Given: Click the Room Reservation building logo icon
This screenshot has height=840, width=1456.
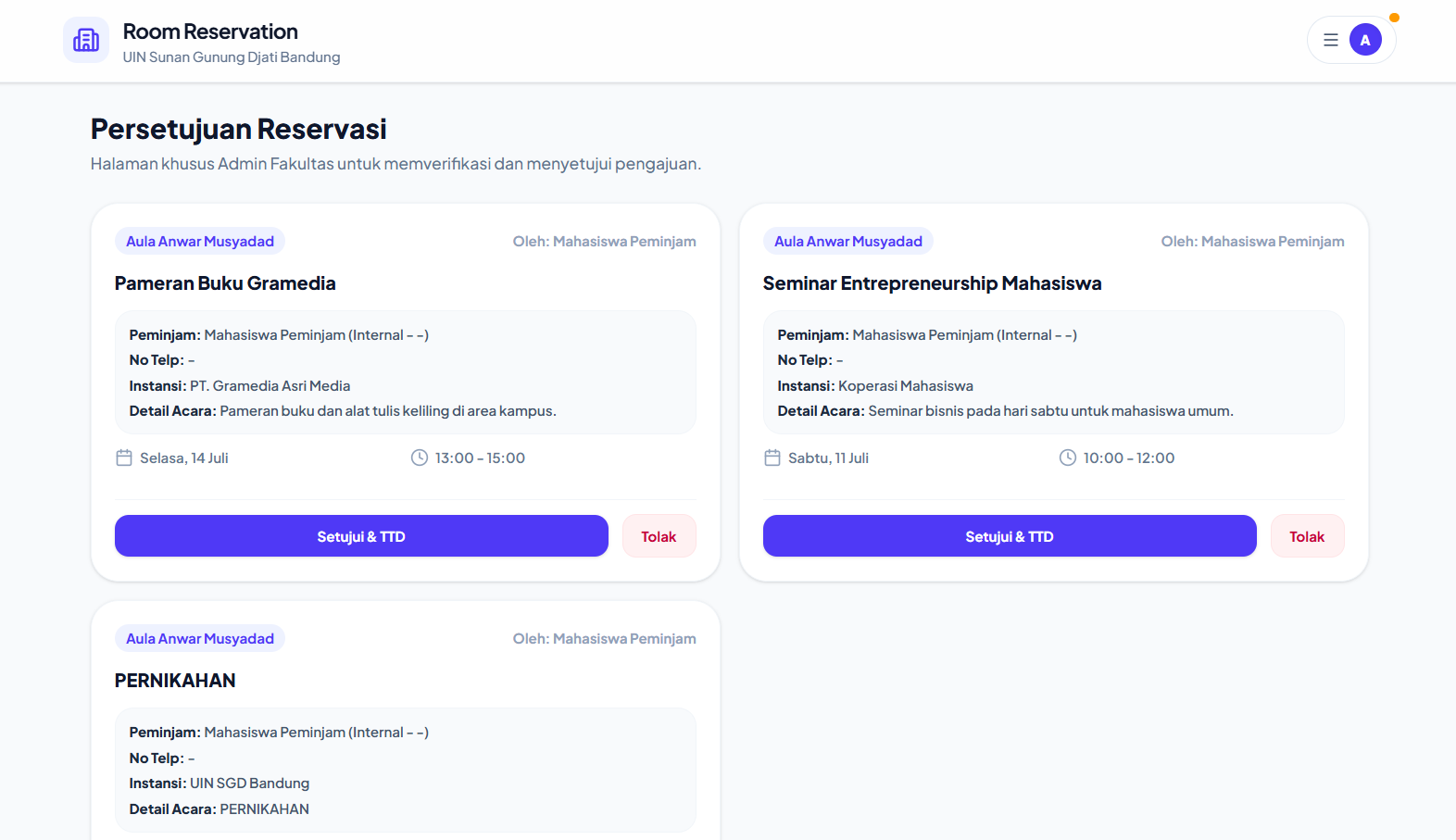Looking at the screenshot, I should point(86,40).
